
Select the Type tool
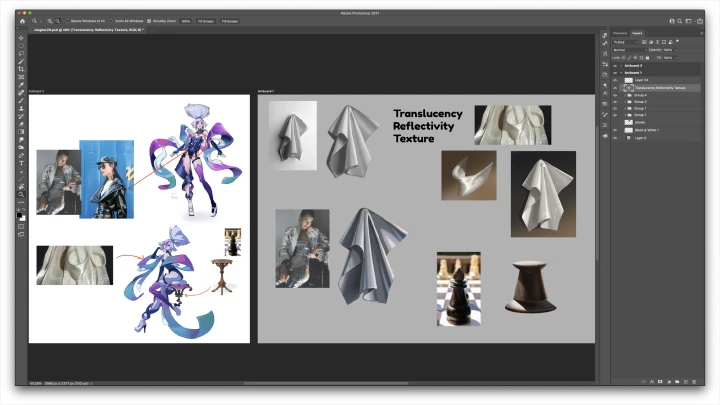click(21, 163)
